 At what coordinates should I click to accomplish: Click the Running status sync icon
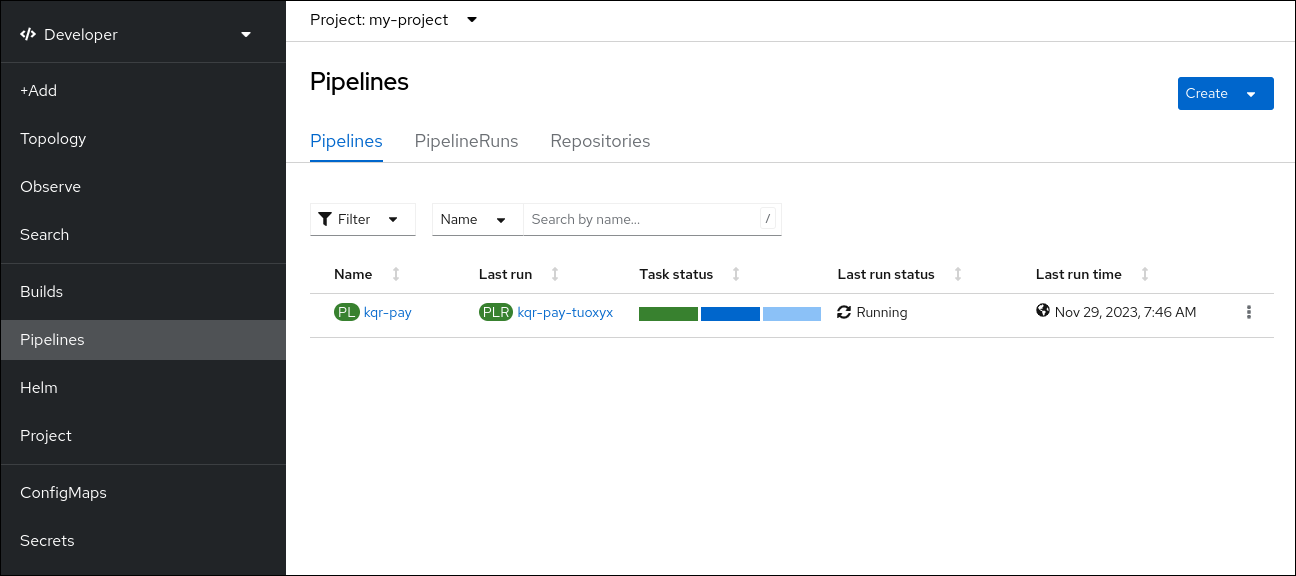[844, 312]
